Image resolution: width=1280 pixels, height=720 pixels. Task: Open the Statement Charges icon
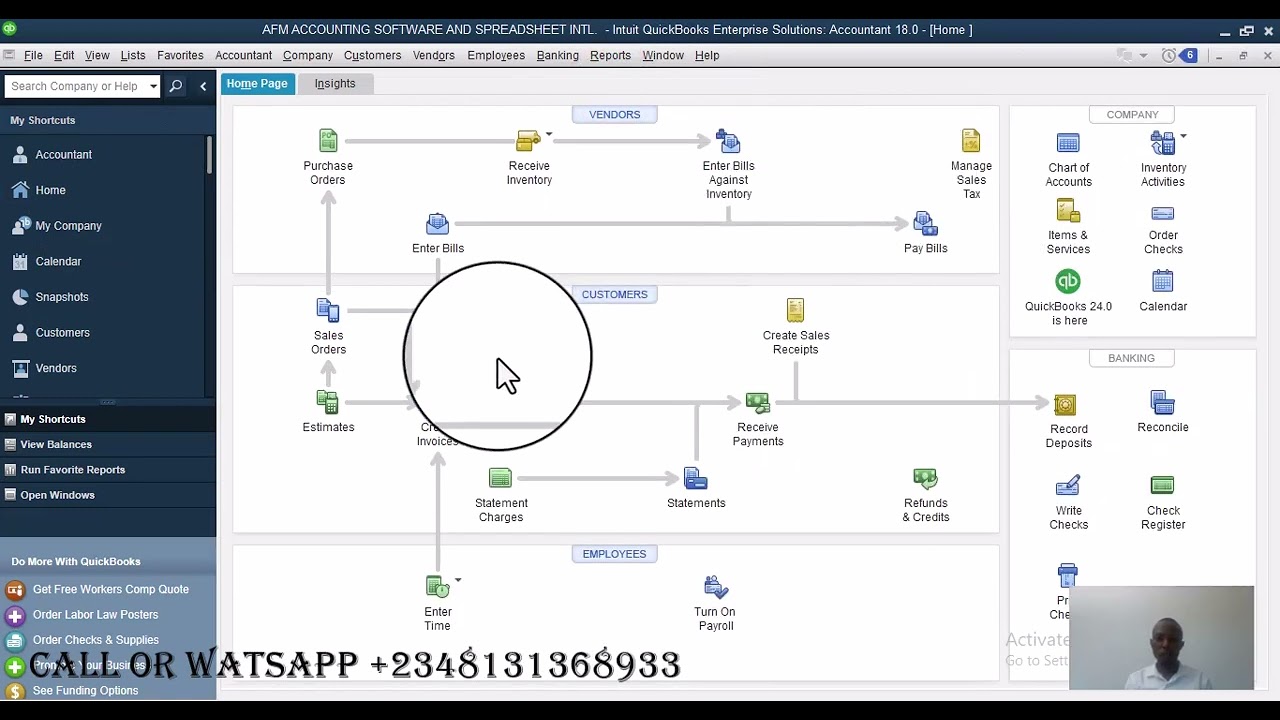pyautogui.click(x=500, y=479)
